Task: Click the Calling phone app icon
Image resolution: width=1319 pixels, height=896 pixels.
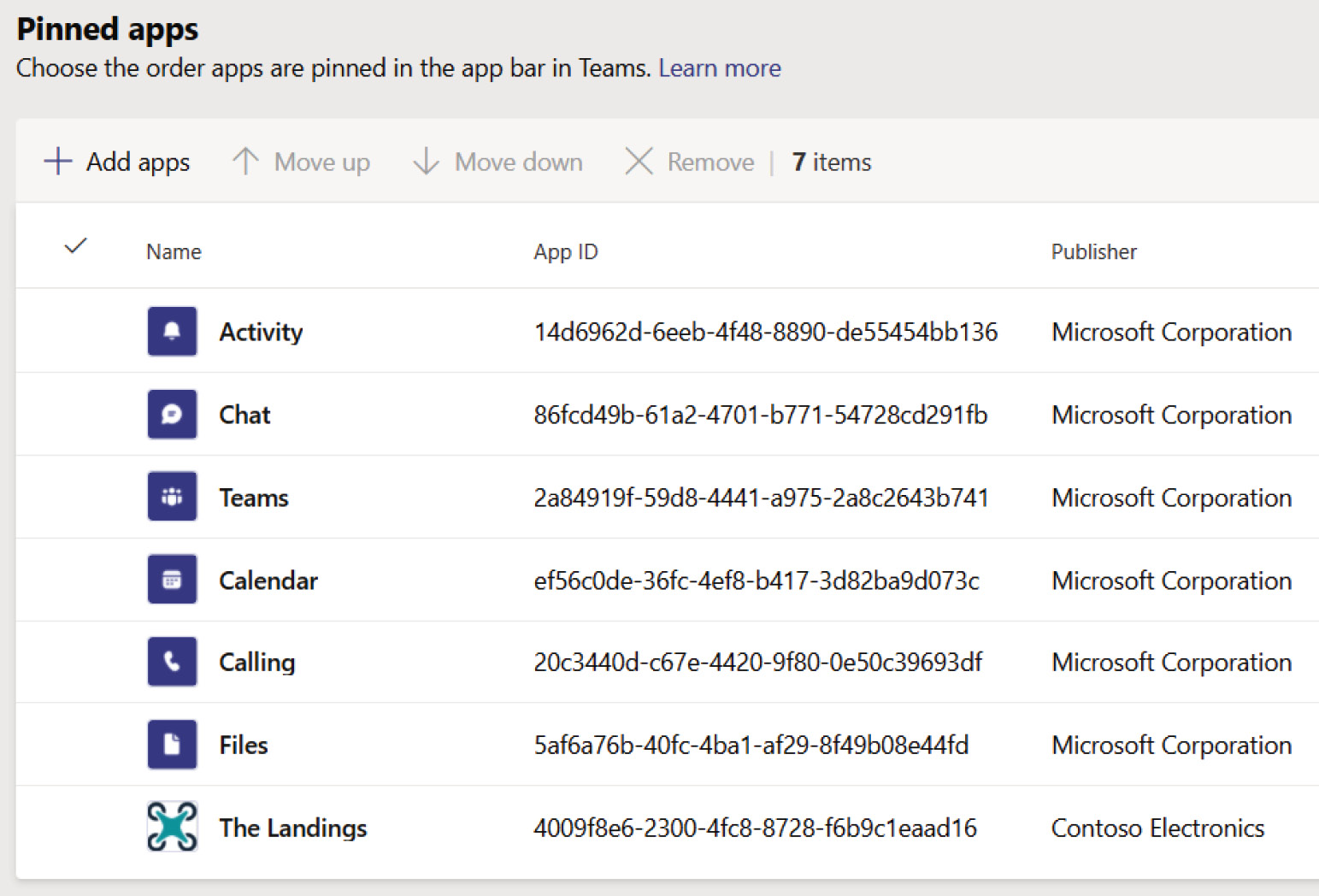Action: (x=172, y=661)
